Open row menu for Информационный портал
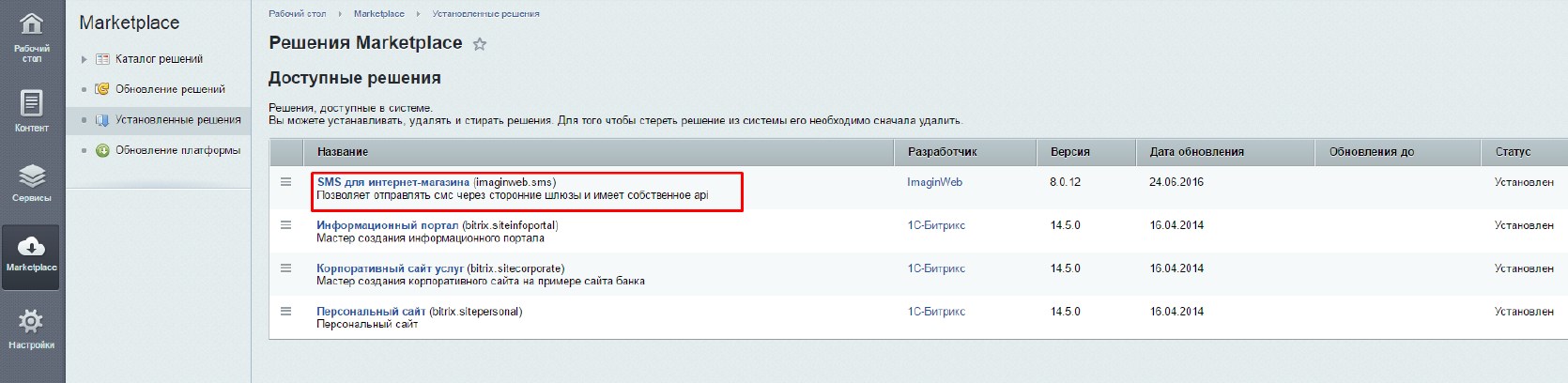Viewport: 1568px width, 383px height. (x=286, y=225)
